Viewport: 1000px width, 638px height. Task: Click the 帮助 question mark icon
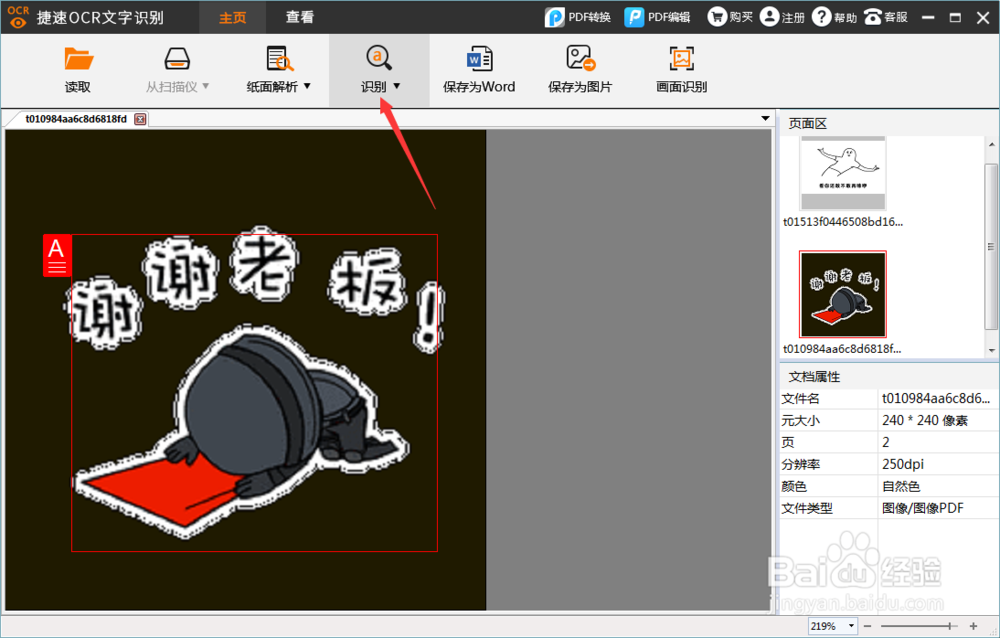pos(821,17)
